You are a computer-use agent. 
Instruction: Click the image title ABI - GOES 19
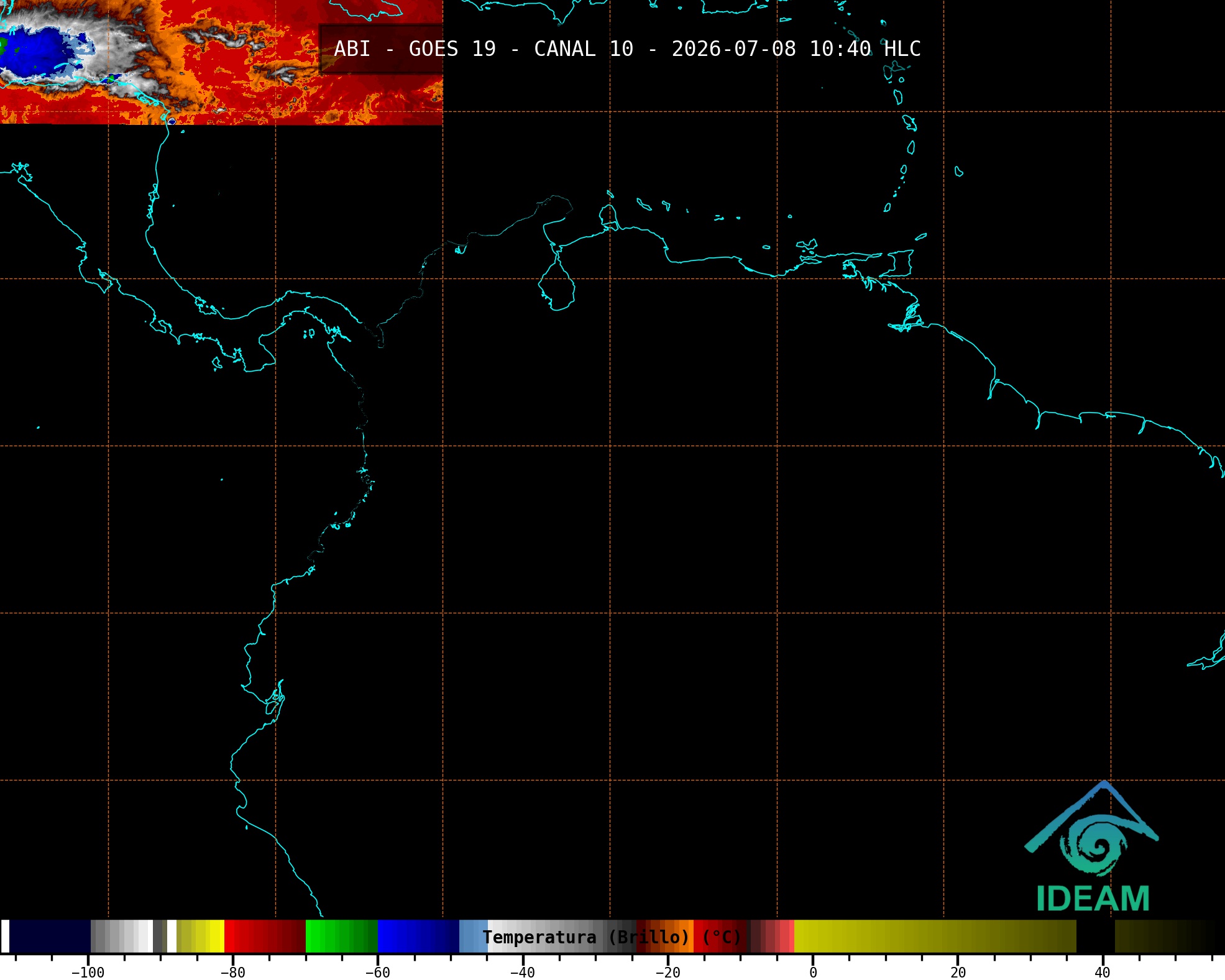415,49
